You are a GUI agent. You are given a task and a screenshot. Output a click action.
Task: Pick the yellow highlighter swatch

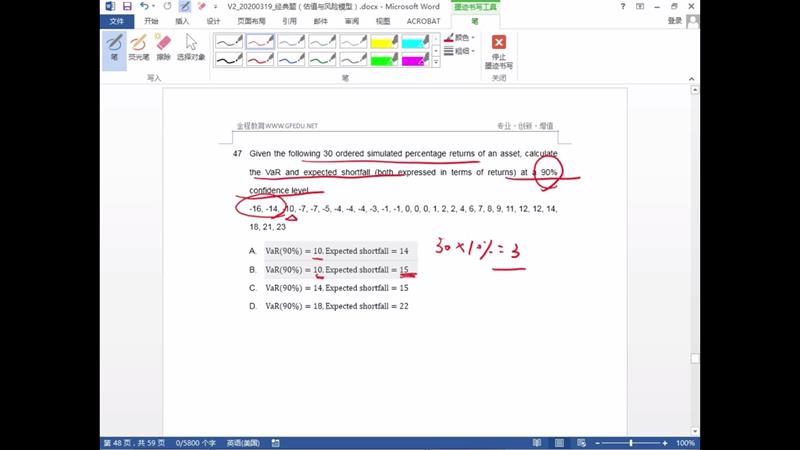[384, 41]
